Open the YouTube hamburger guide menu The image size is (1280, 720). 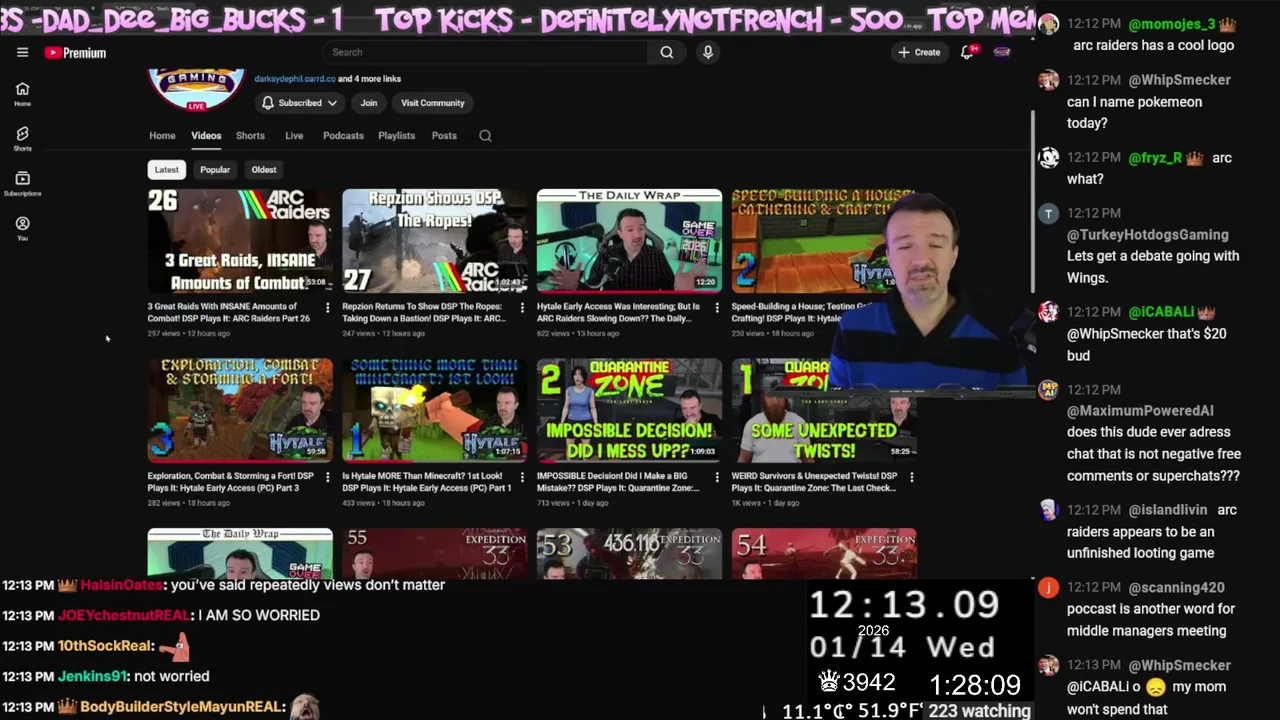click(22, 52)
